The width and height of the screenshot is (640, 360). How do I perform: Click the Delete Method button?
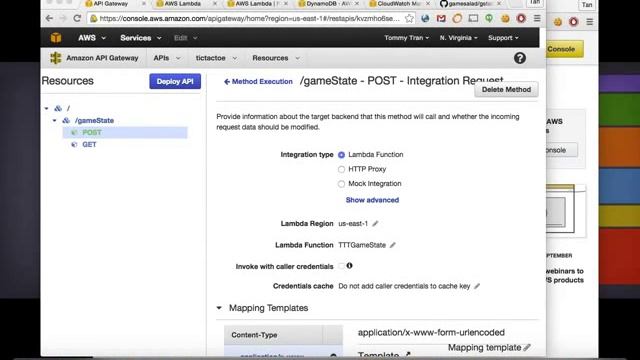click(x=506, y=89)
